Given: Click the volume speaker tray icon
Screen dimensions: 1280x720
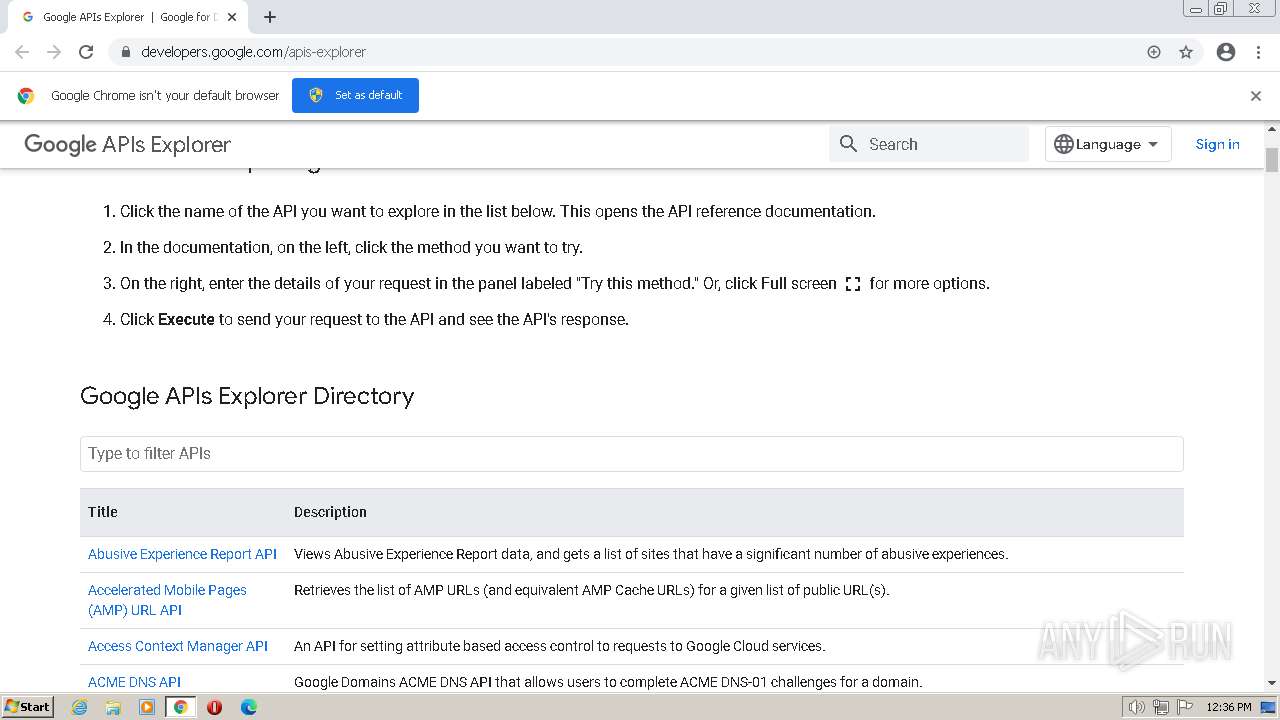Looking at the screenshot, I should tap(1136, 707).
